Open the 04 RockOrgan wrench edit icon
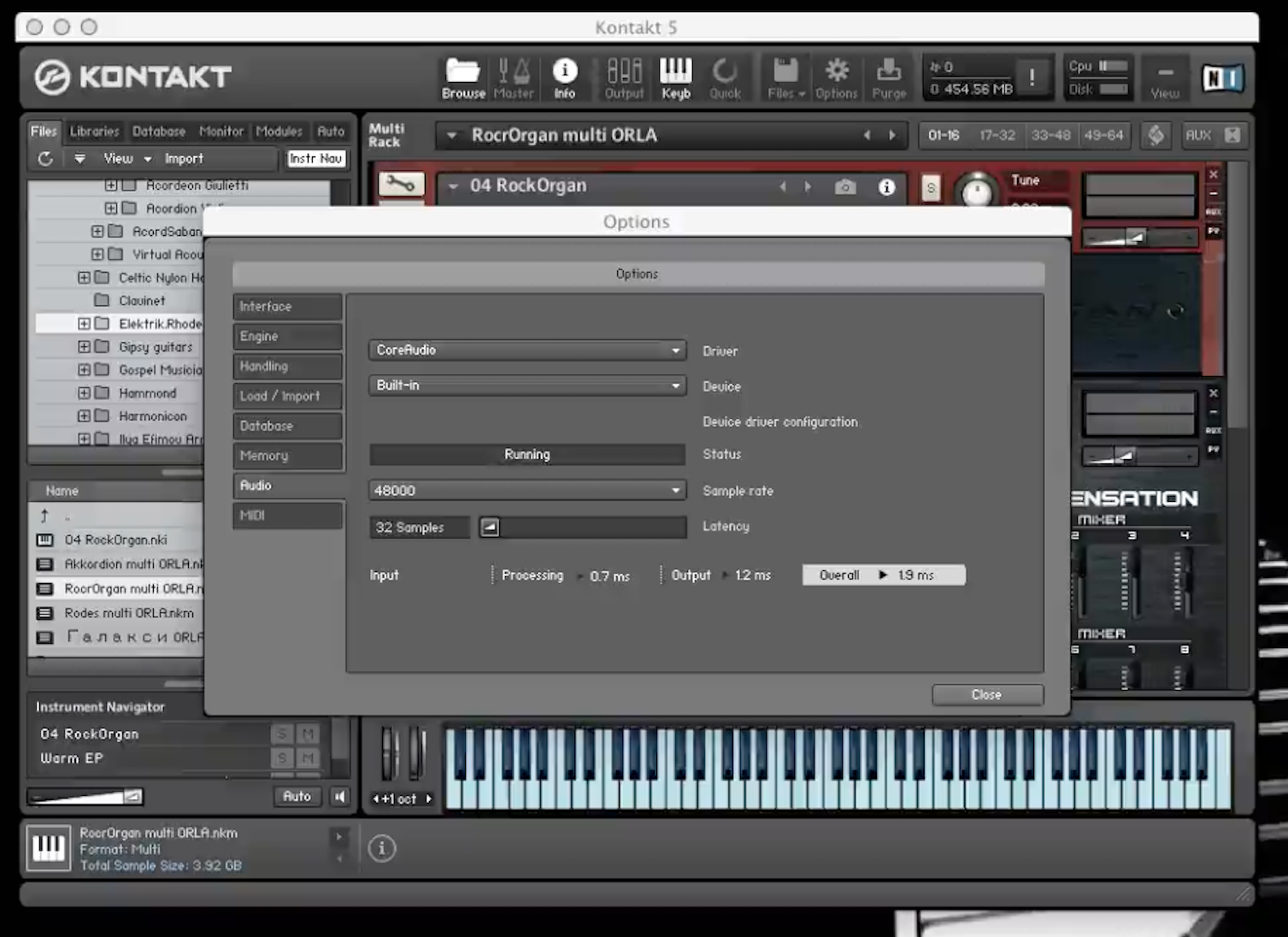 click(401, 183)
